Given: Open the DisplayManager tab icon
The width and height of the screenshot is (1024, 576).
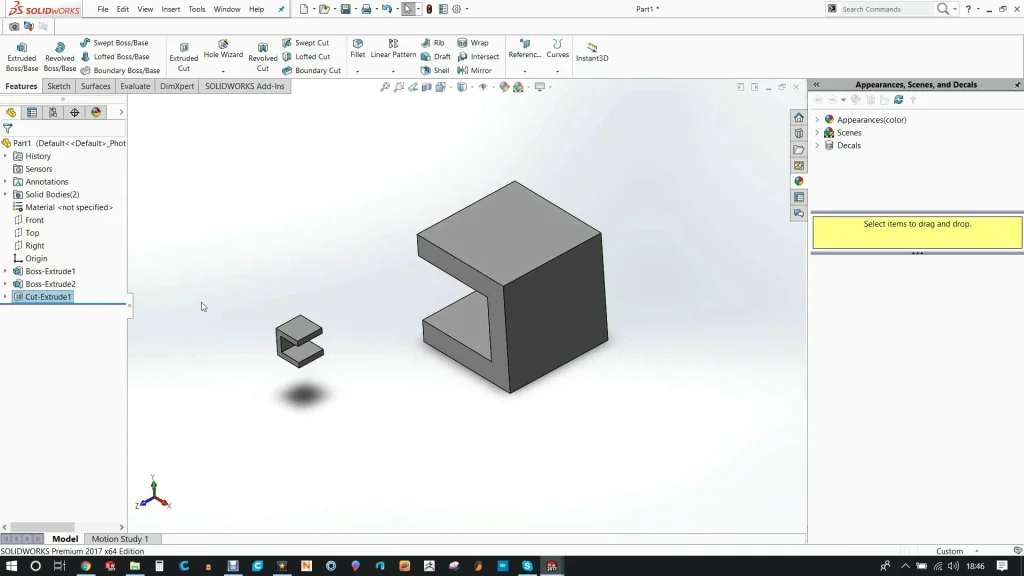Looking at the screenshot, I should point(96,112).
